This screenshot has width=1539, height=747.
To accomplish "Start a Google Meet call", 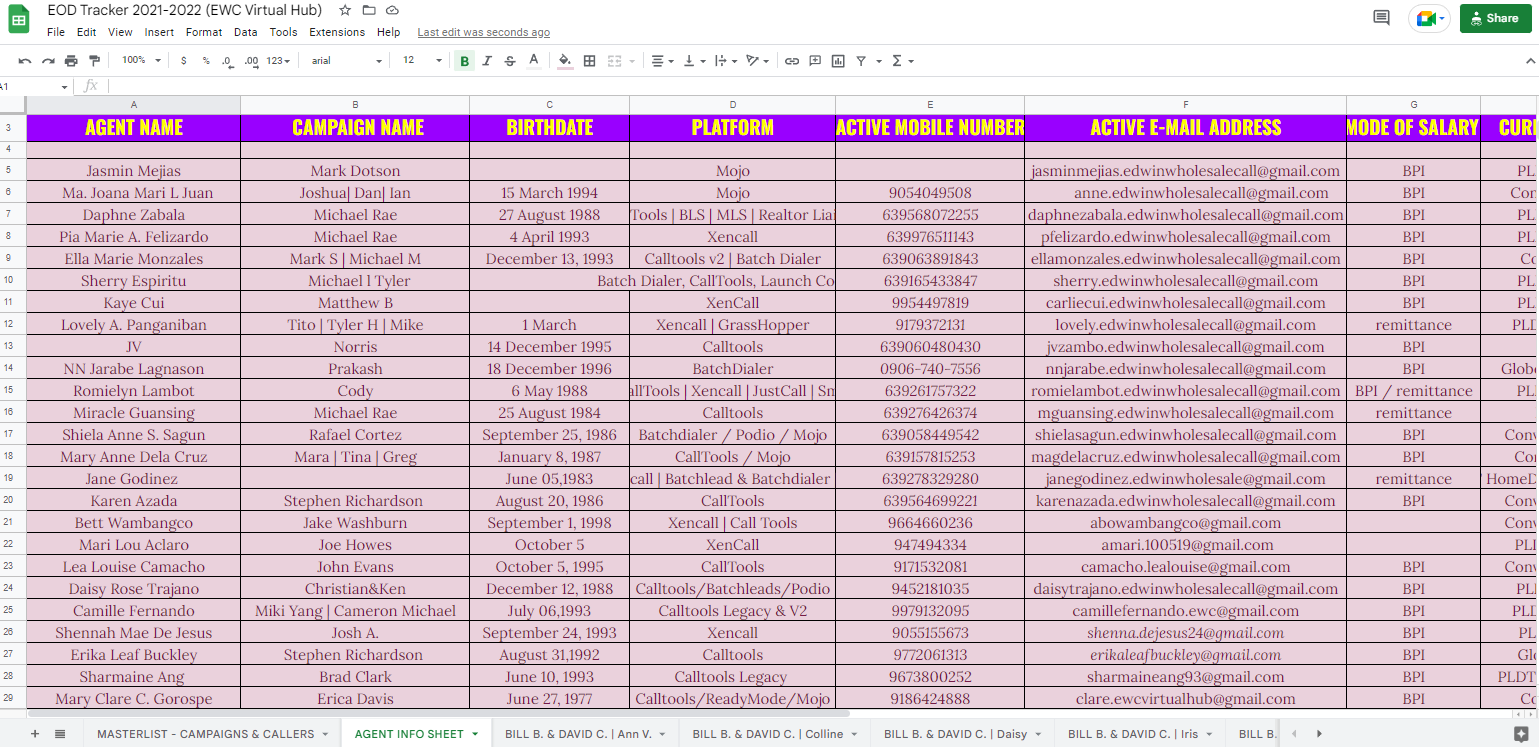I will pos(1429,18).
